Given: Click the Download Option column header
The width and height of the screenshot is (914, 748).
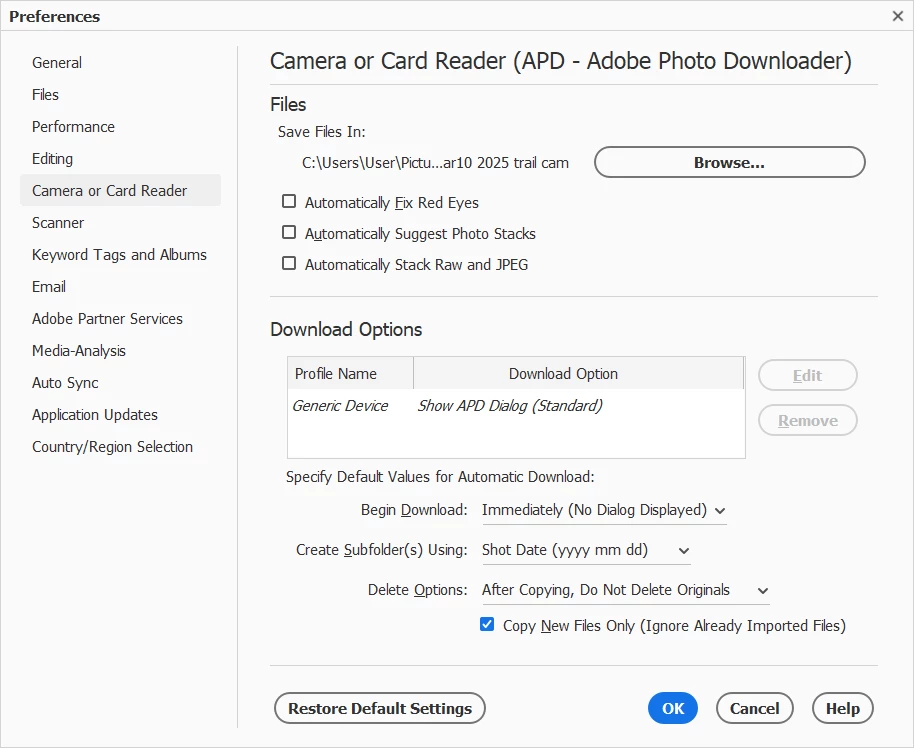Looking at the screenshot, I should tap(563, 374).
